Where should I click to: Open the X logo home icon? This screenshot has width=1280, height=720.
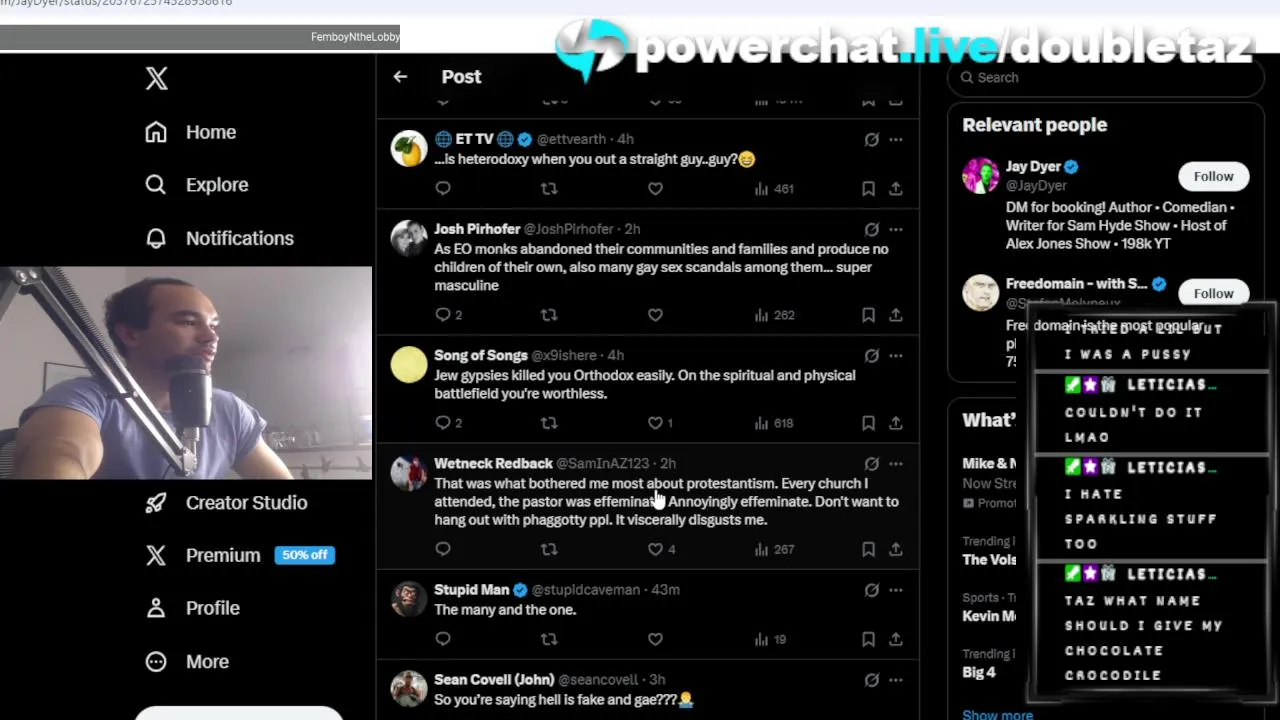coord(156,79)
